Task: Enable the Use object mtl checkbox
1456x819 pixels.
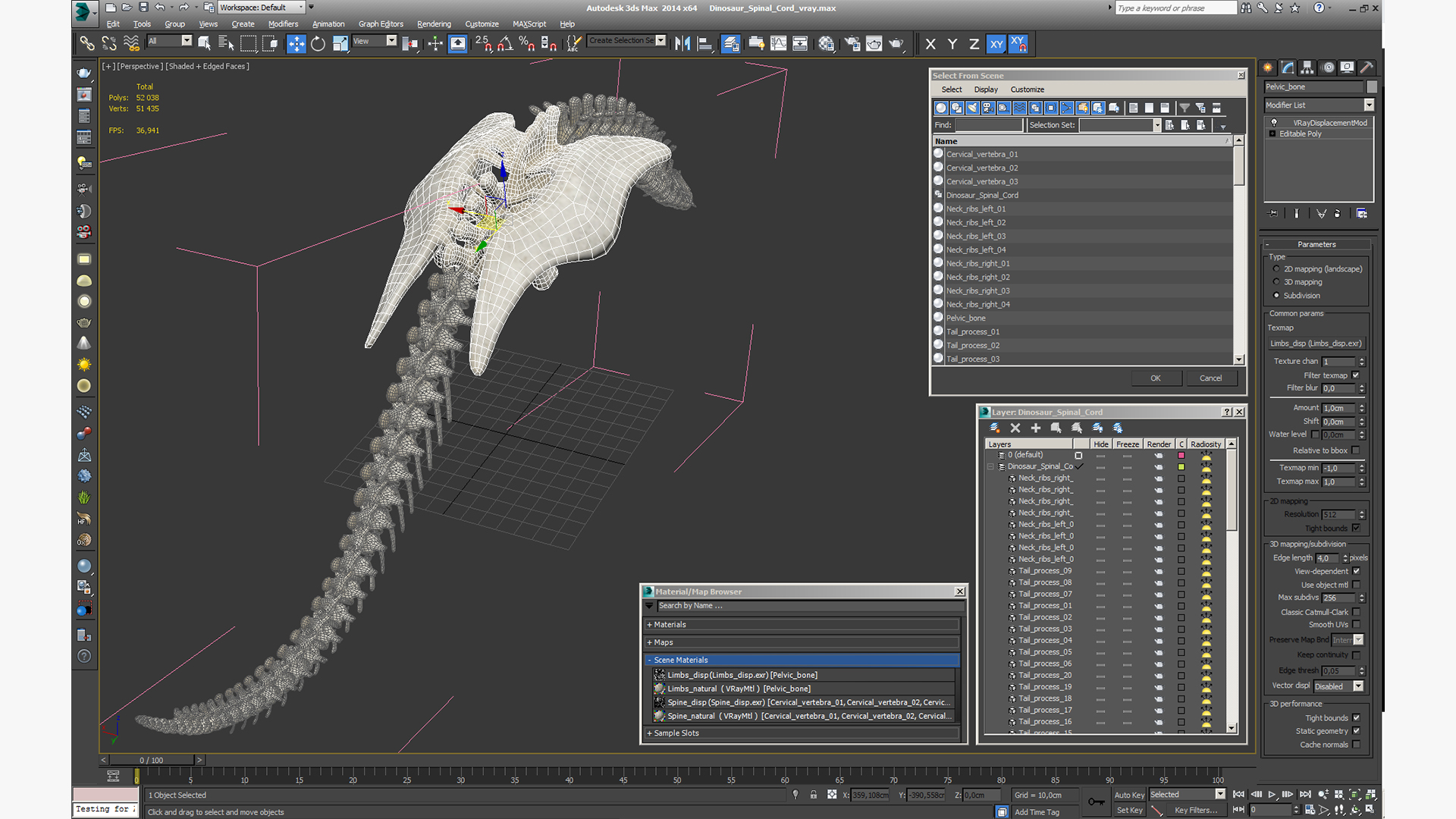Action: click(x=1356, y=585)
